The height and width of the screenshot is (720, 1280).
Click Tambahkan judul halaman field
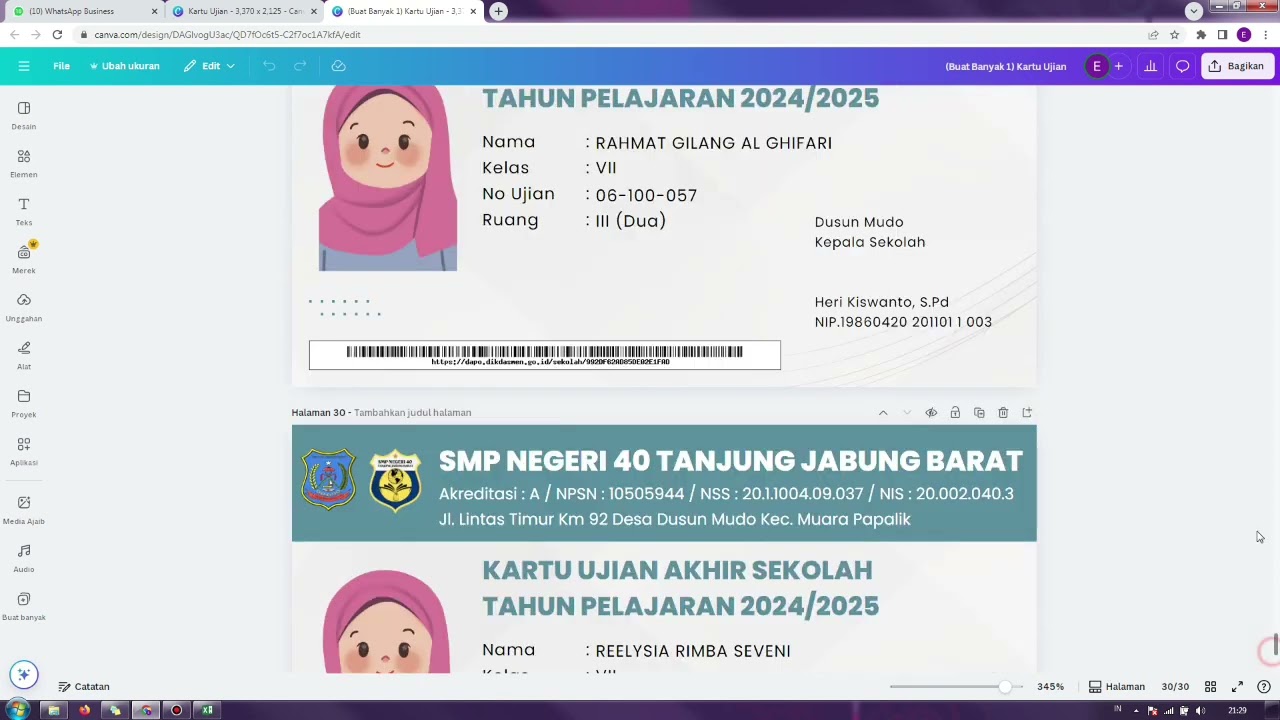[412, 412]
